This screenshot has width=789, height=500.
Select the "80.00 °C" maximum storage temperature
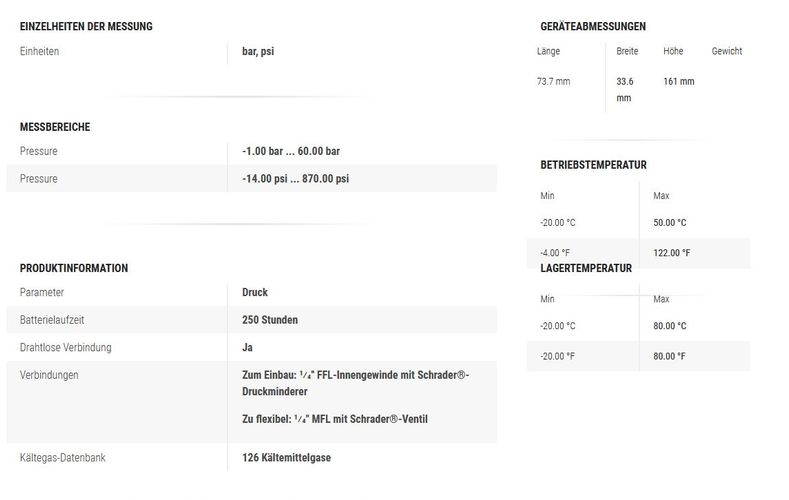pyautogui.click(x=670, y=326)
